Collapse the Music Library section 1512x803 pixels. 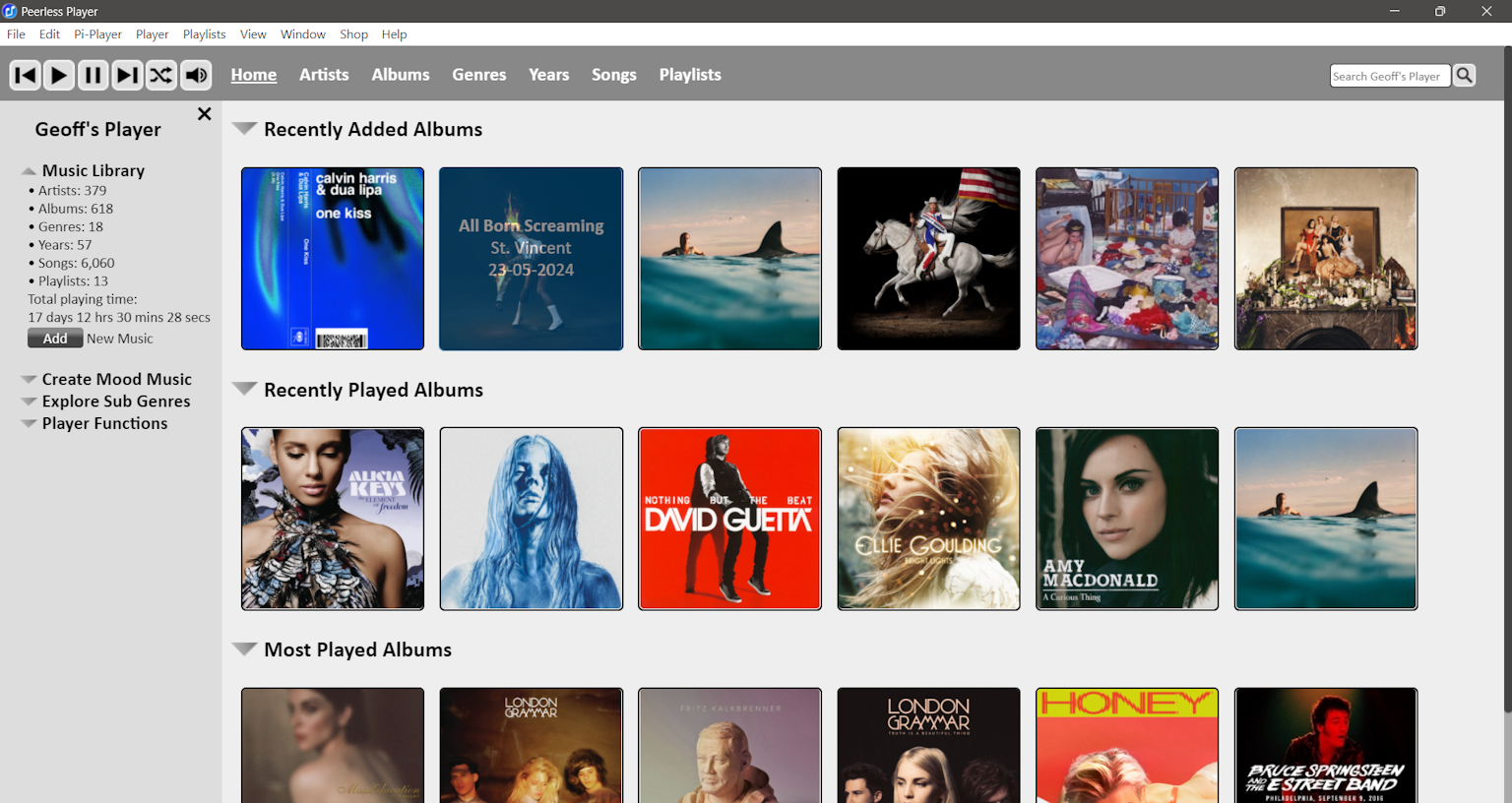(x=30, y=171)
